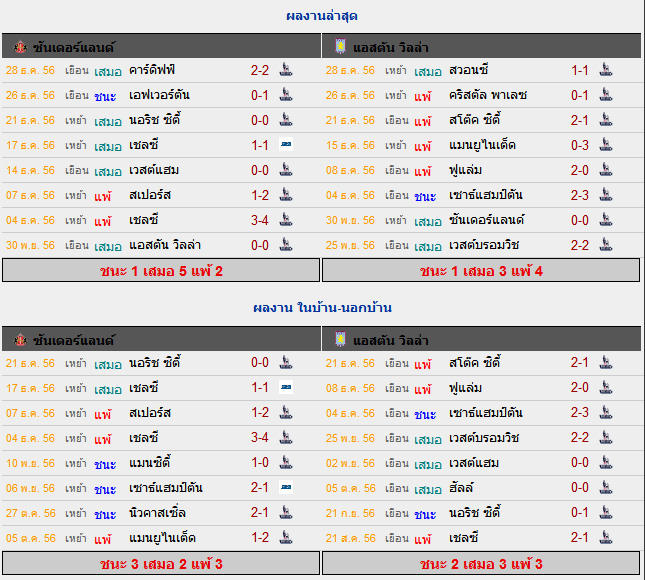Image resolution: width=645 pixels, height=580 pixels.
Task: Click the league icon in the เอฟเวอร์ตัน 0-1 row
Action: 286,95
